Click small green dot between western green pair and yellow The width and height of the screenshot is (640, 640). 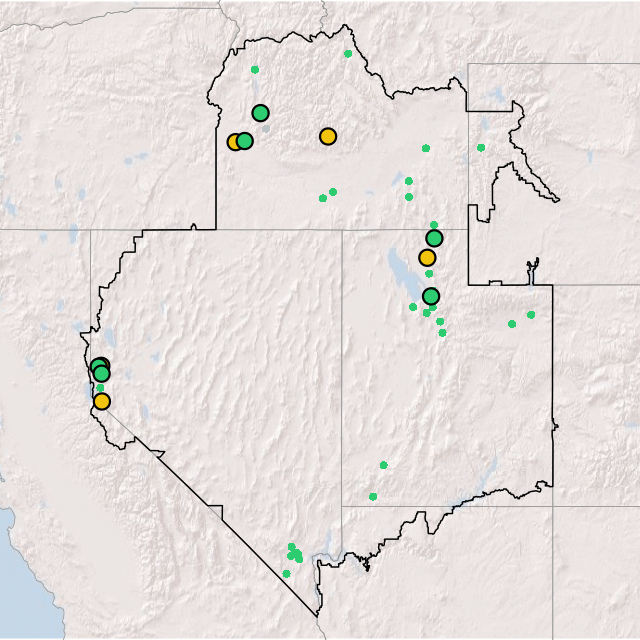click(100, 388)
